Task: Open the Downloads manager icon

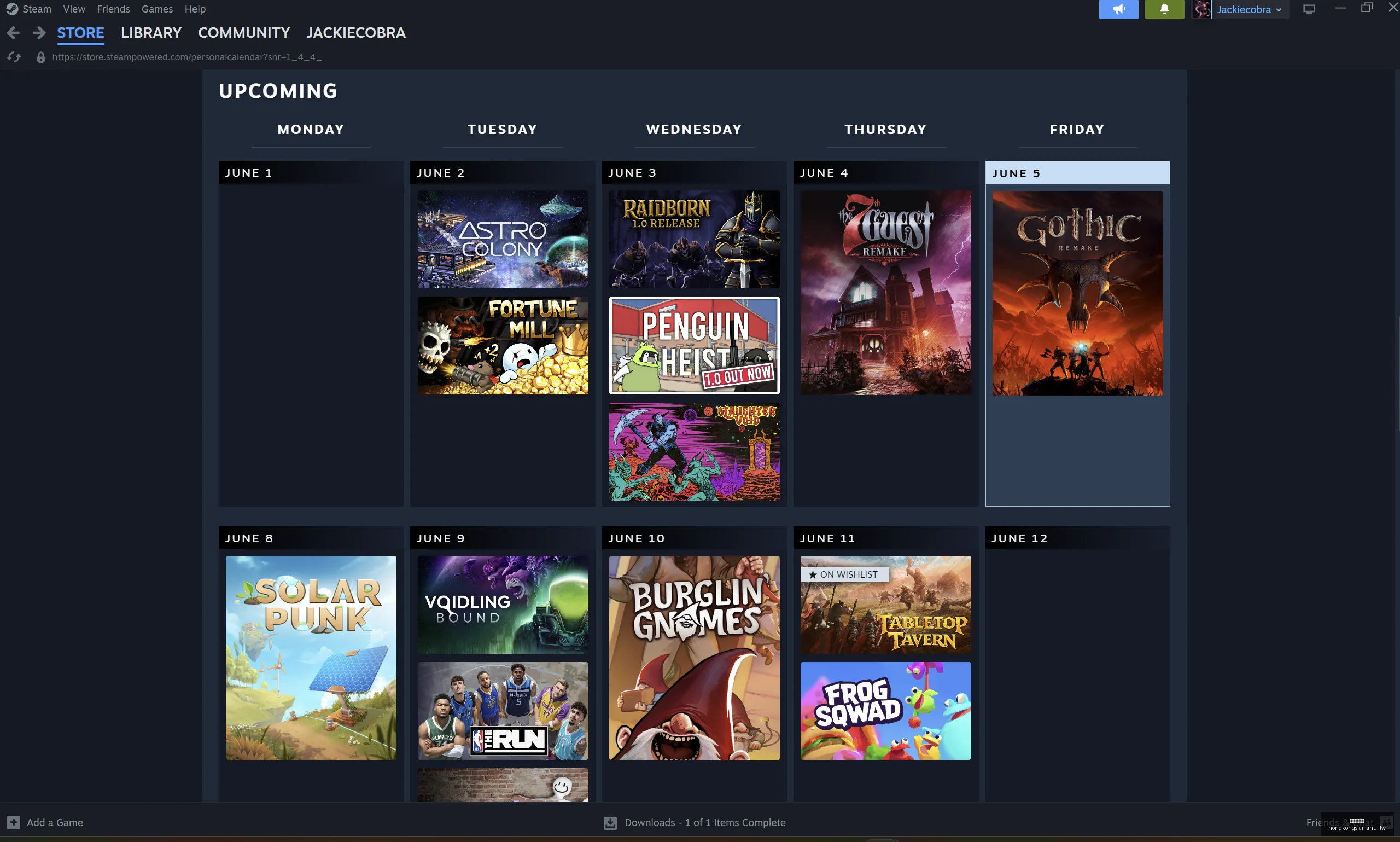Action: click(610, 823)
